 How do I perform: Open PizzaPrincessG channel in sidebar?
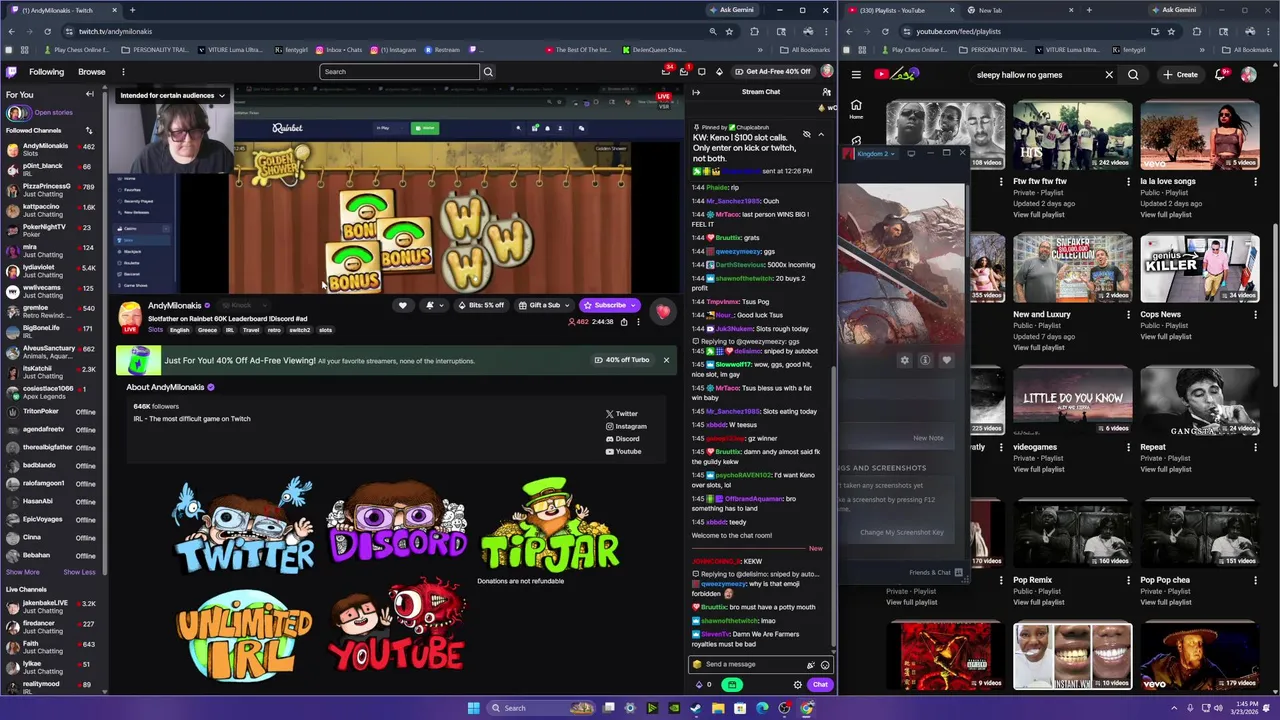click(50, 190)
